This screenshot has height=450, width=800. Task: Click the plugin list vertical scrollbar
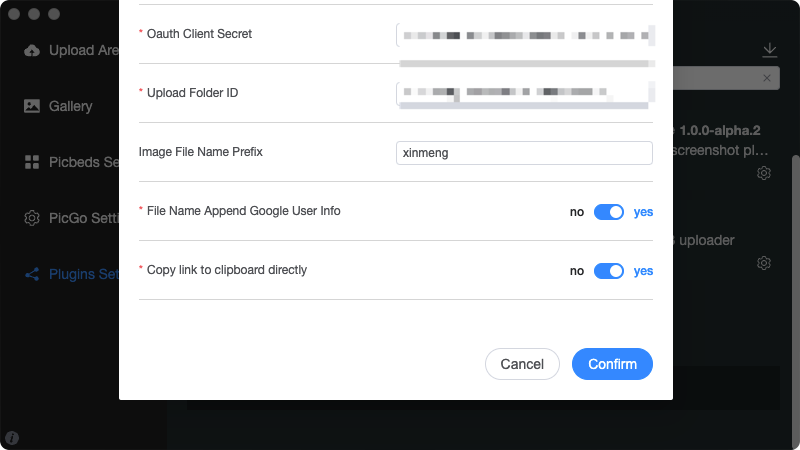click(x=795, y=301)
